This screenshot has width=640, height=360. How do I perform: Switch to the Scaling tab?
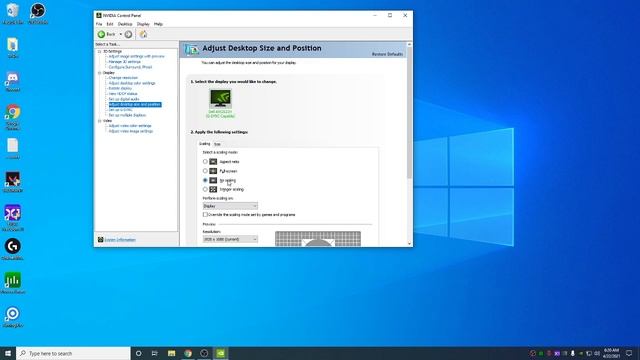(204, 144)
